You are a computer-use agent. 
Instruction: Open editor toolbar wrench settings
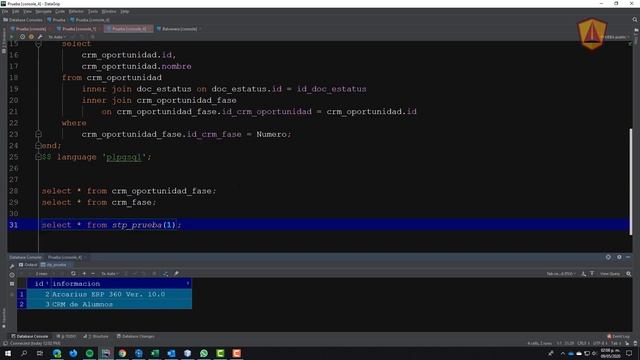(40, 37)
